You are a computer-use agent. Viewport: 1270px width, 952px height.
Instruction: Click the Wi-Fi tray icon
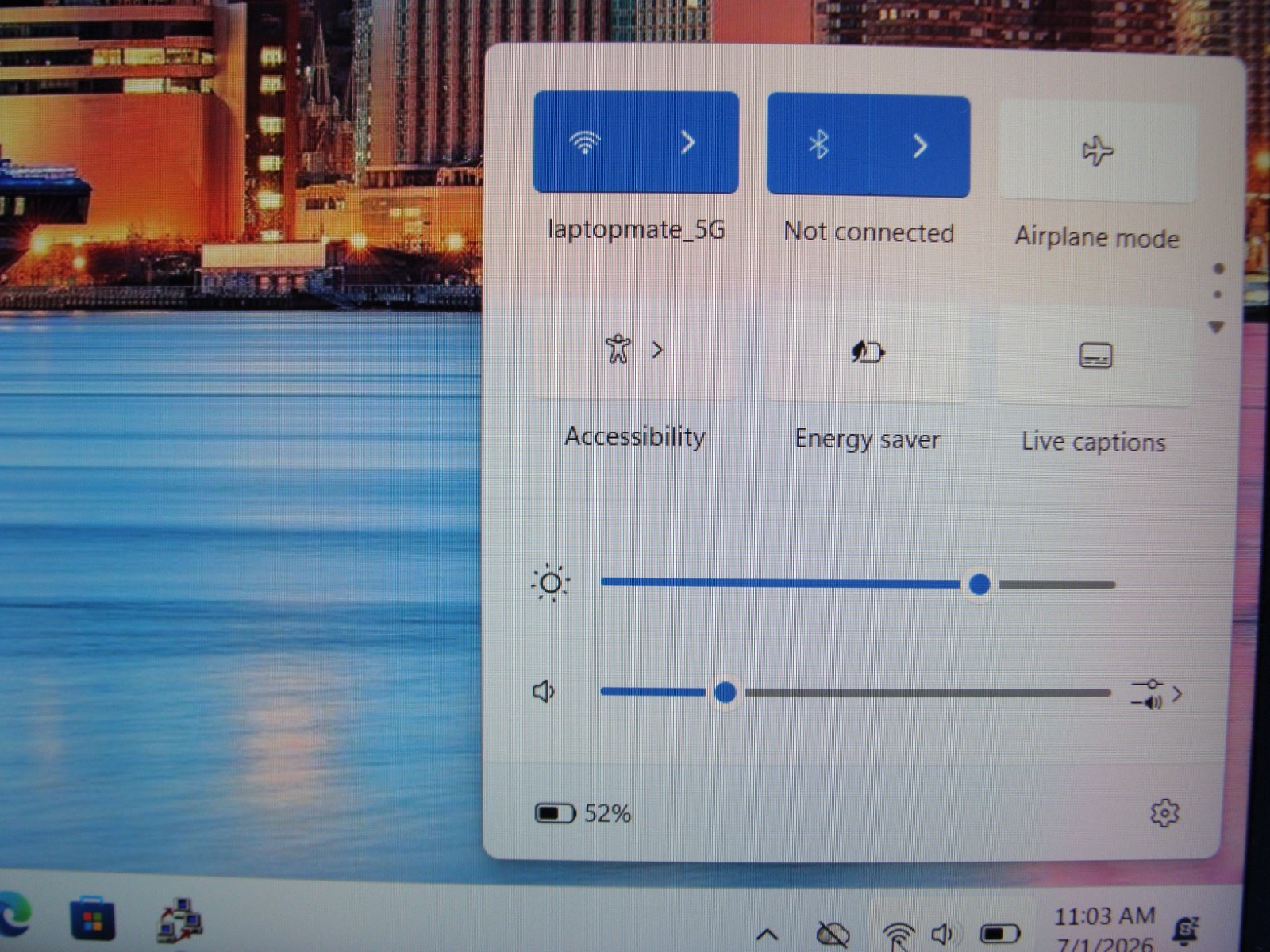coord(899,935)
